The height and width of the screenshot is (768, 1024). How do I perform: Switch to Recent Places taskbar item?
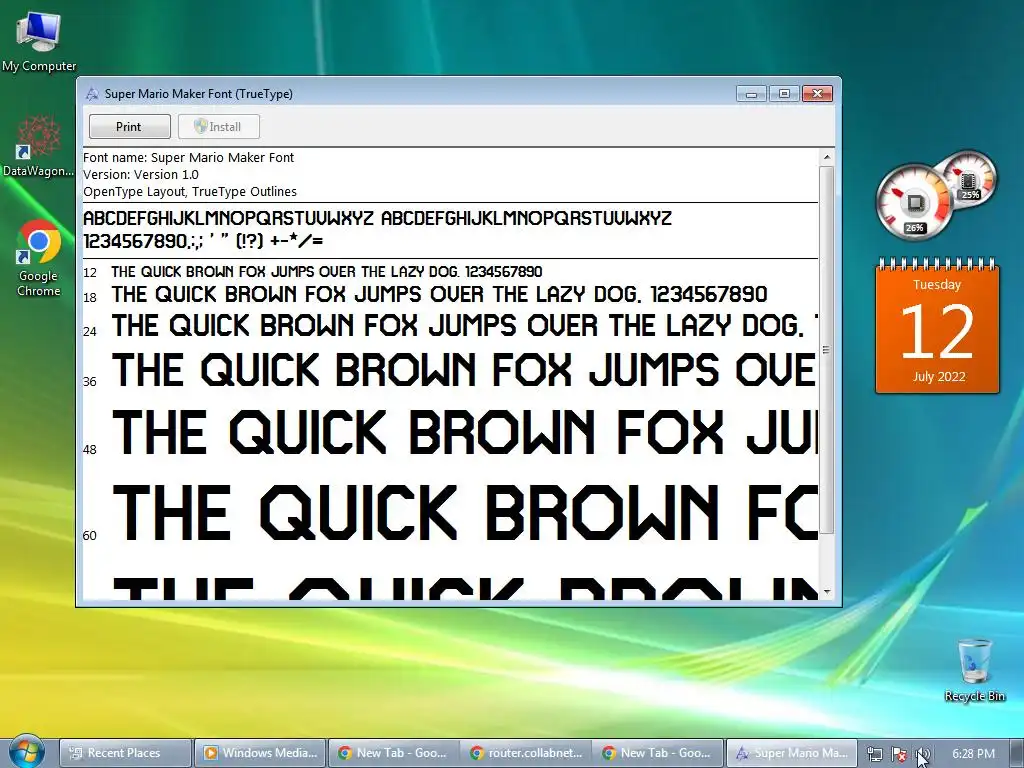(125, 753)
